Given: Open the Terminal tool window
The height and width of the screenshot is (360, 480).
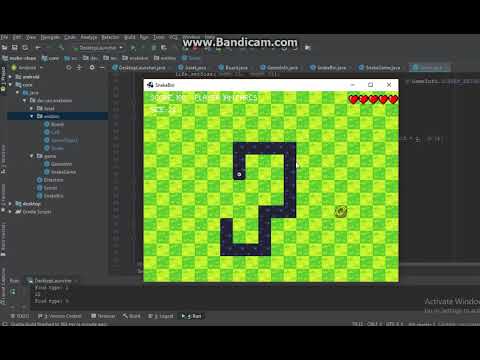Looking at the screenshot, I should [x=103, y=316].
